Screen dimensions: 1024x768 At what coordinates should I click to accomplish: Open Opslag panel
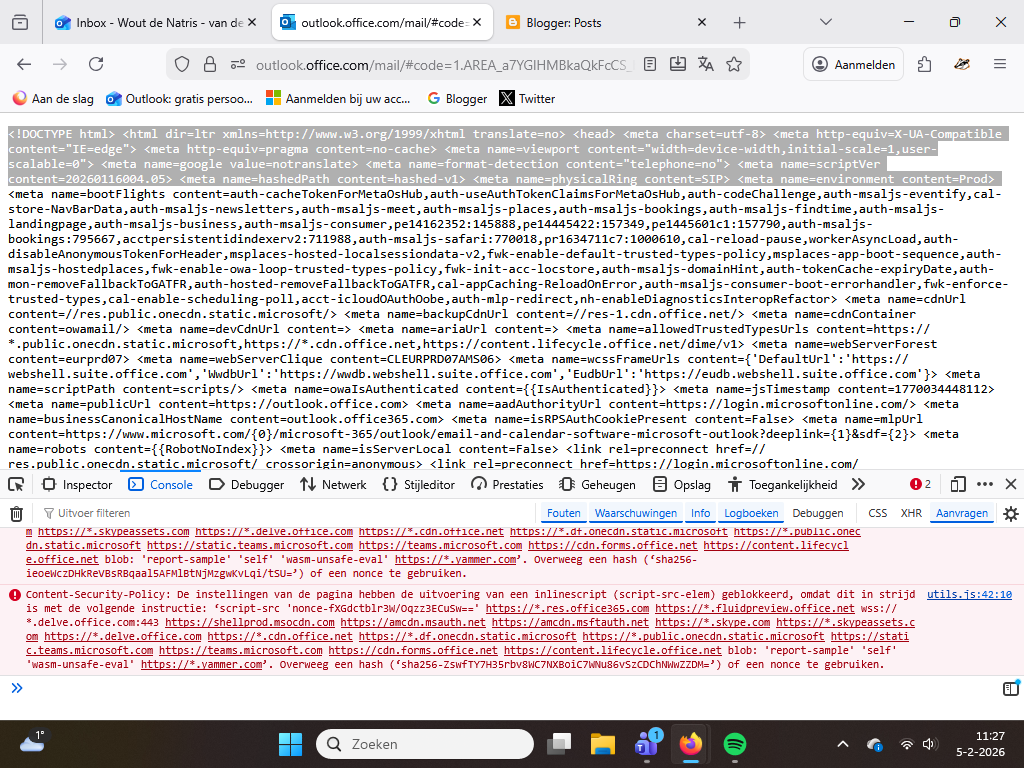(x=682, y=485)
